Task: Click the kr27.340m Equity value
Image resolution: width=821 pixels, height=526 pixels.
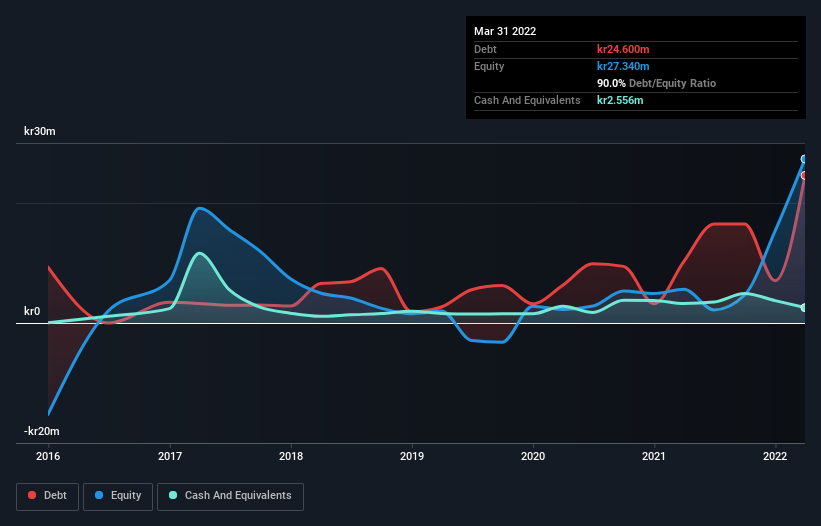Action: pyautogui.click(x=623, y=66)
